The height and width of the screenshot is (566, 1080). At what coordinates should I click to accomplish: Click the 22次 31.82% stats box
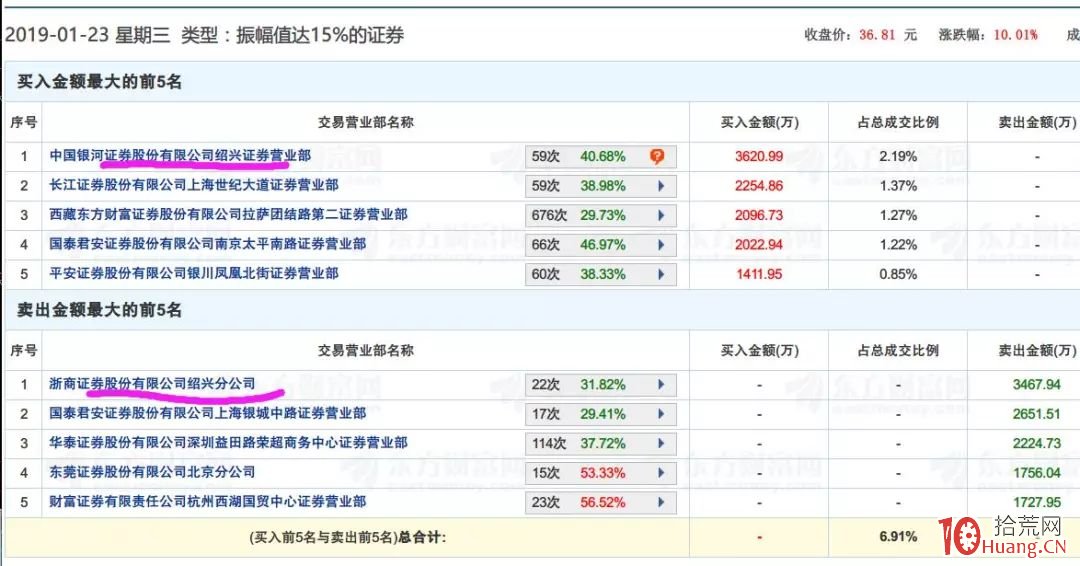601,384
